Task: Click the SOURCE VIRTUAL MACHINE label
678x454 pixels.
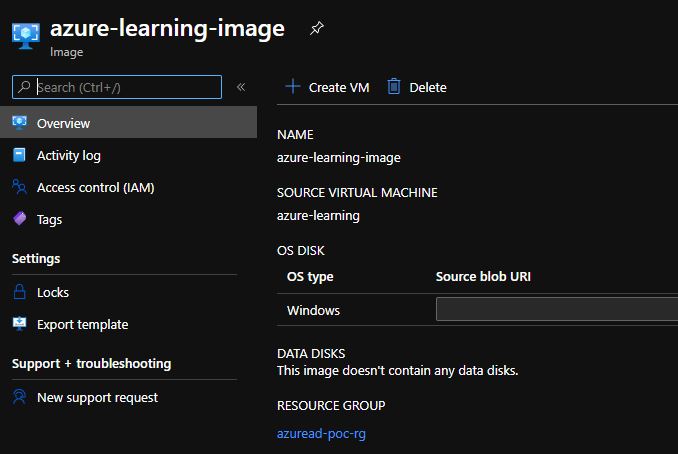Action: coord(357,192)
